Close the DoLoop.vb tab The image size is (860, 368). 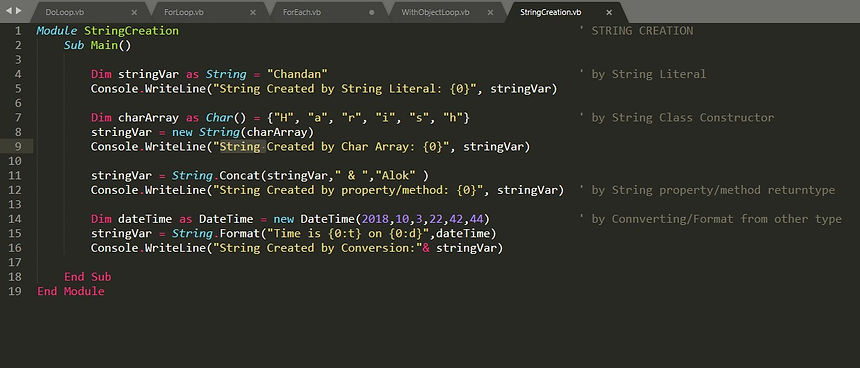click(134, 12)
